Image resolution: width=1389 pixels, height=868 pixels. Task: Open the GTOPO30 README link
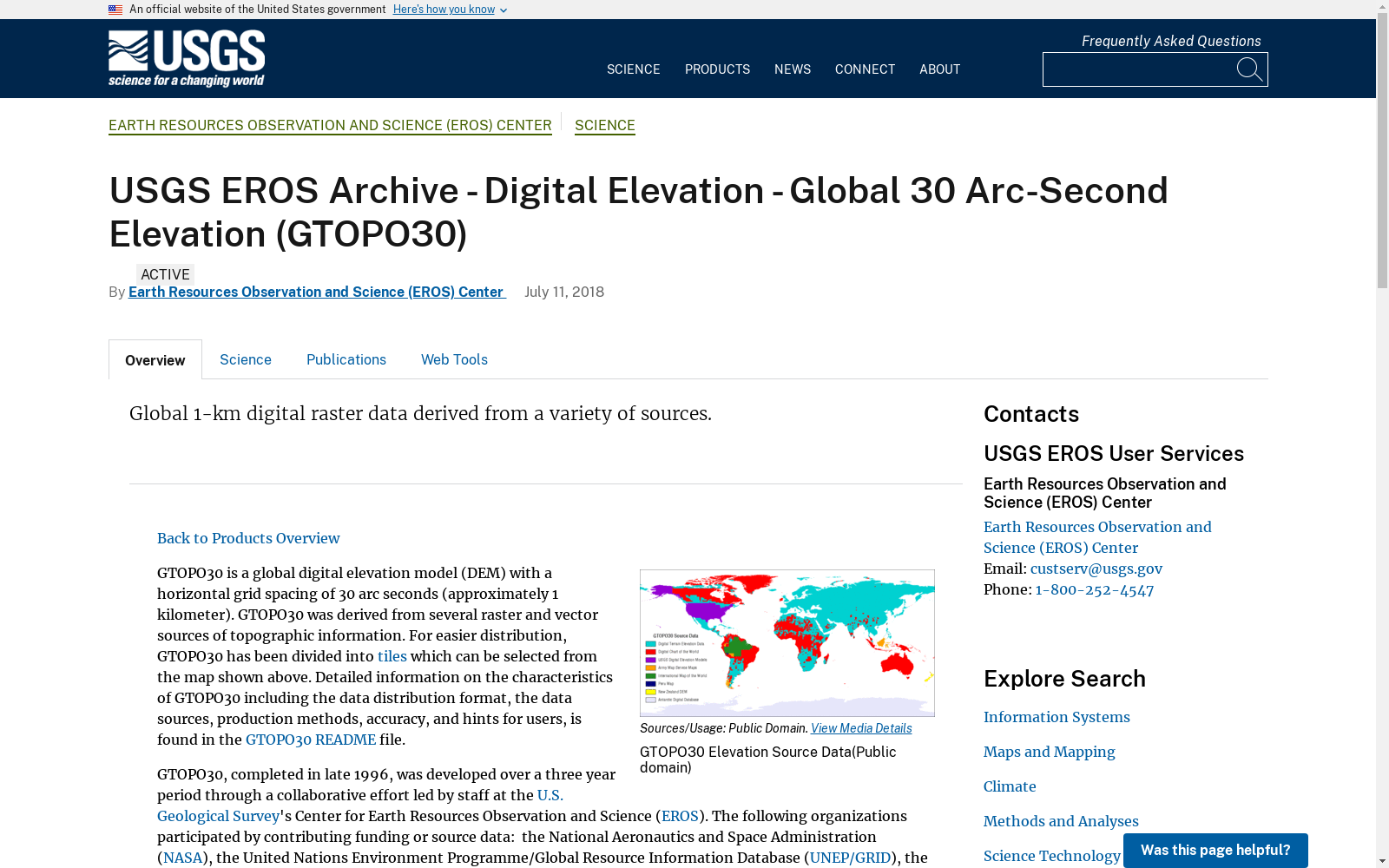[x=311, y=740]
